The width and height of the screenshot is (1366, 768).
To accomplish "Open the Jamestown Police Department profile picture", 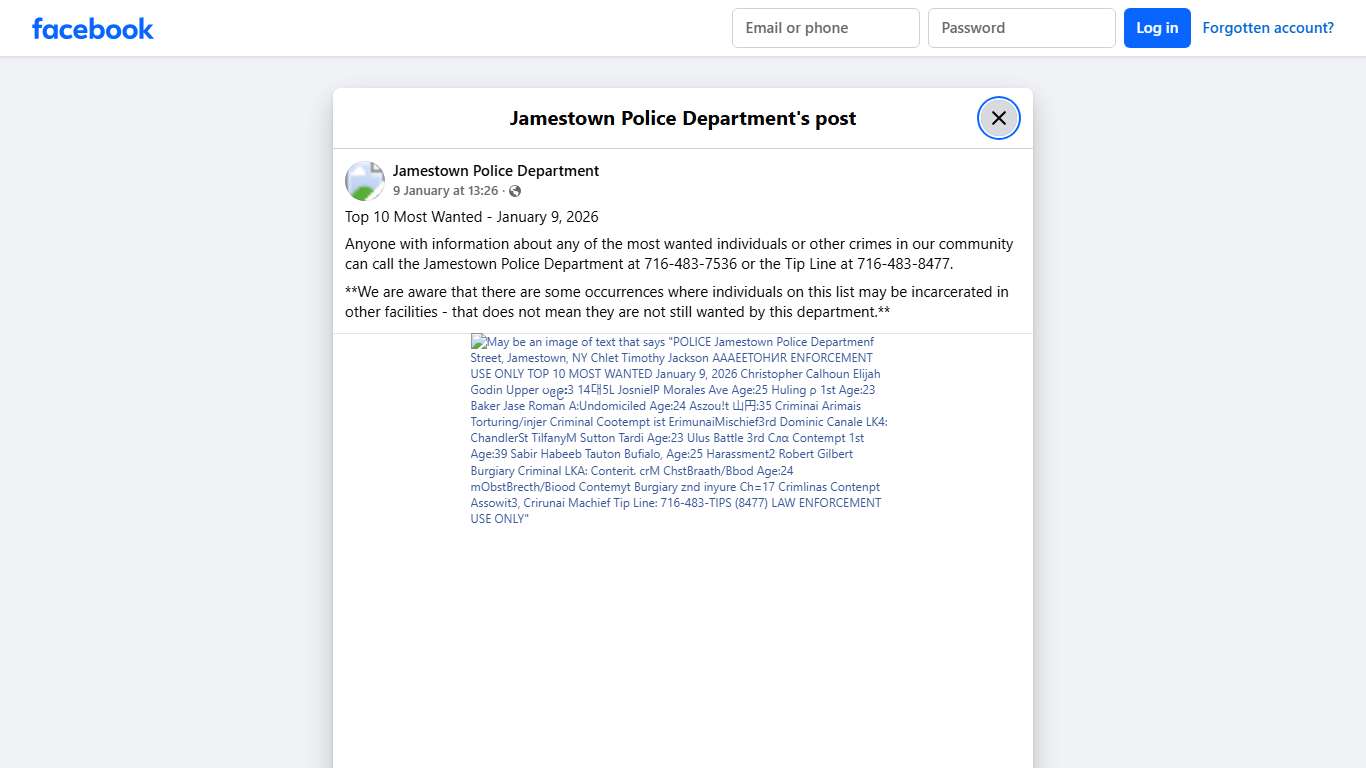I will [365, 181].
